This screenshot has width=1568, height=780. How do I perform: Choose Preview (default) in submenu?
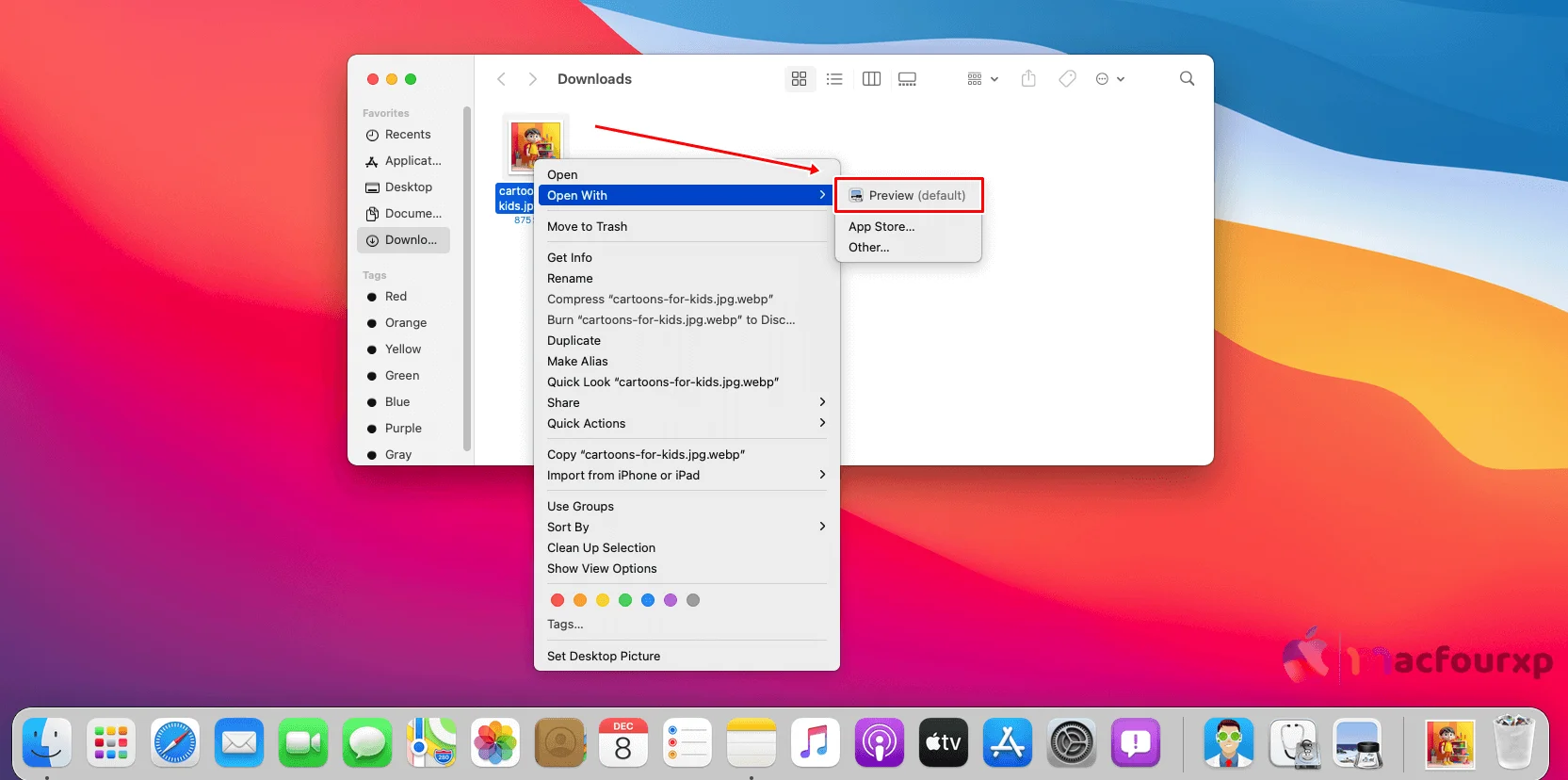coord(908,195)
